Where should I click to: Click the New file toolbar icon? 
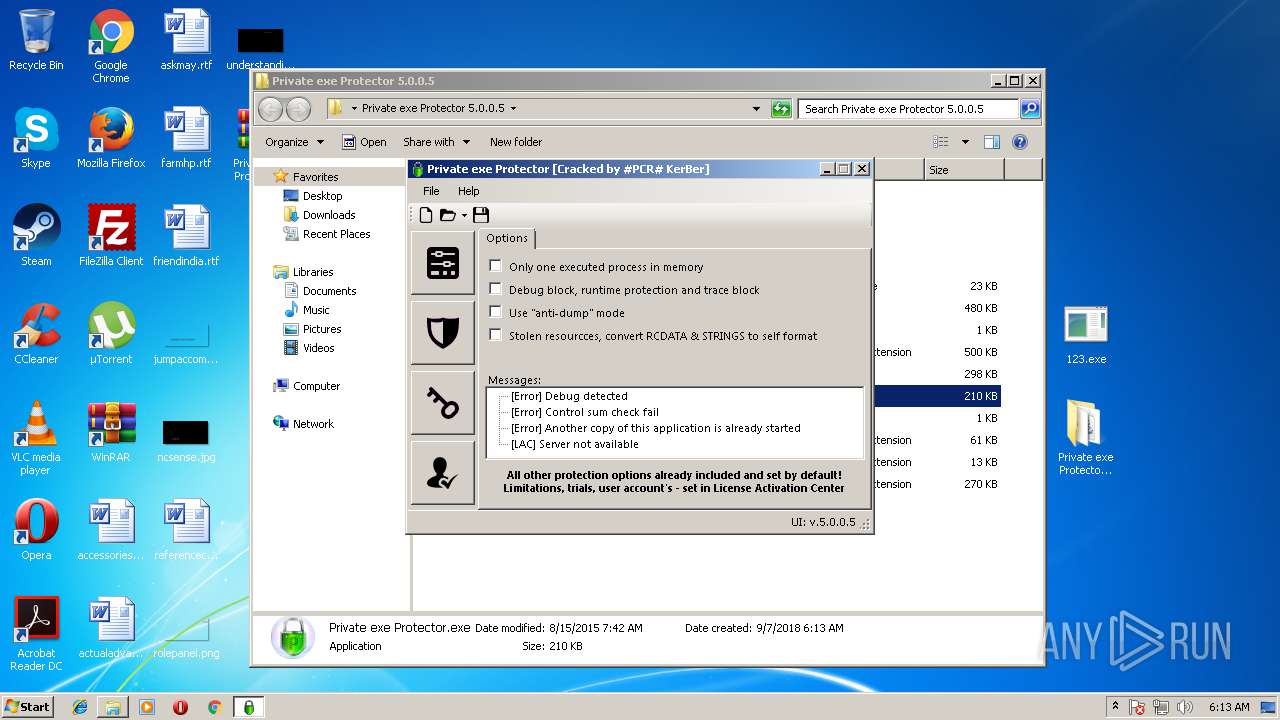tap(426, 215)
